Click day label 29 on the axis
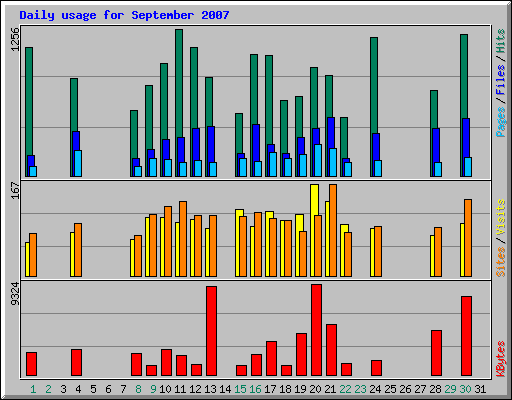512x400 pixels. tap(450, 389)
